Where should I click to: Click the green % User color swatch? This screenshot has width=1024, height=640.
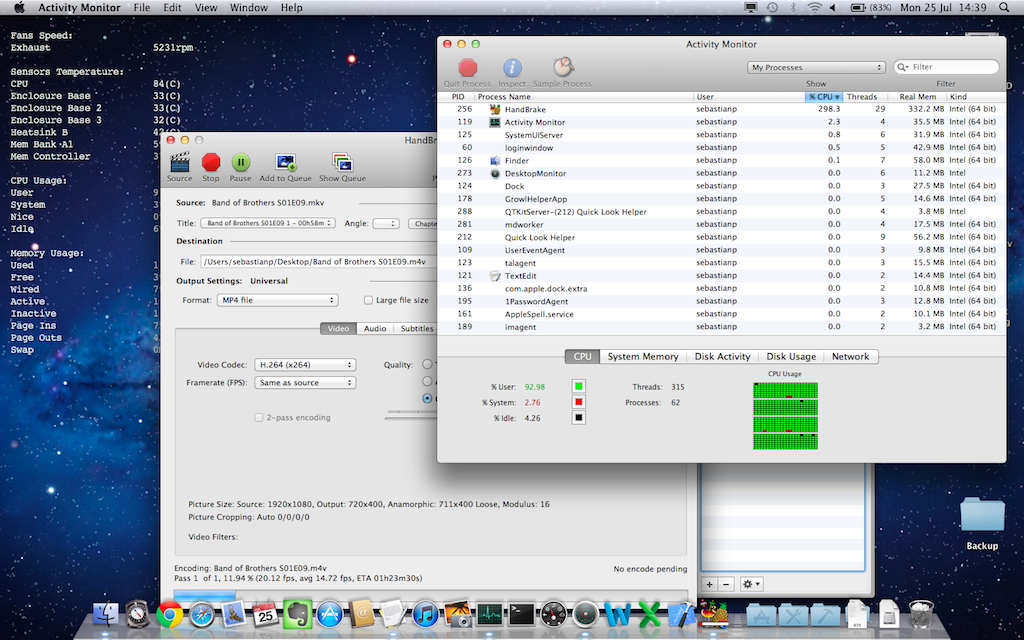pos(578,386)
